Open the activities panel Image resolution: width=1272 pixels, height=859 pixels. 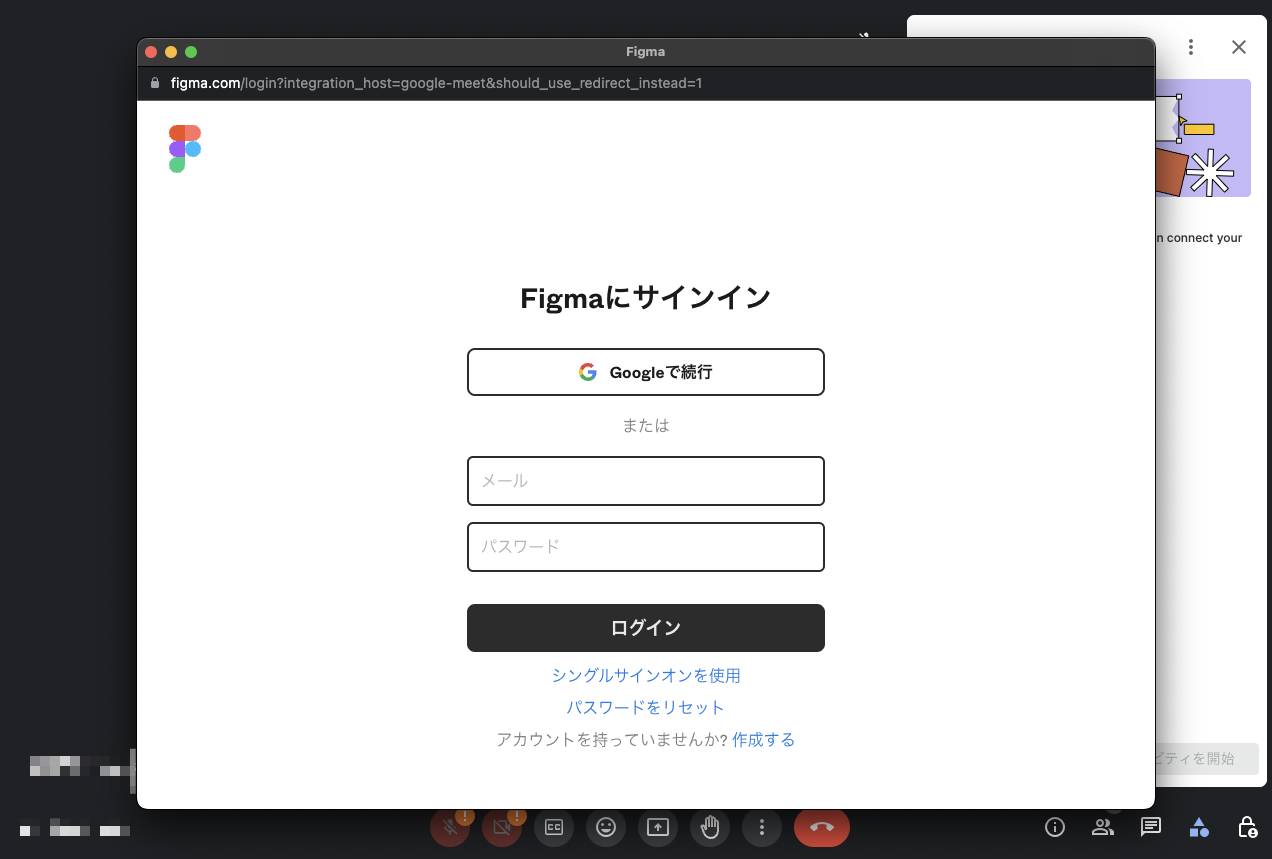(1199, 827)
